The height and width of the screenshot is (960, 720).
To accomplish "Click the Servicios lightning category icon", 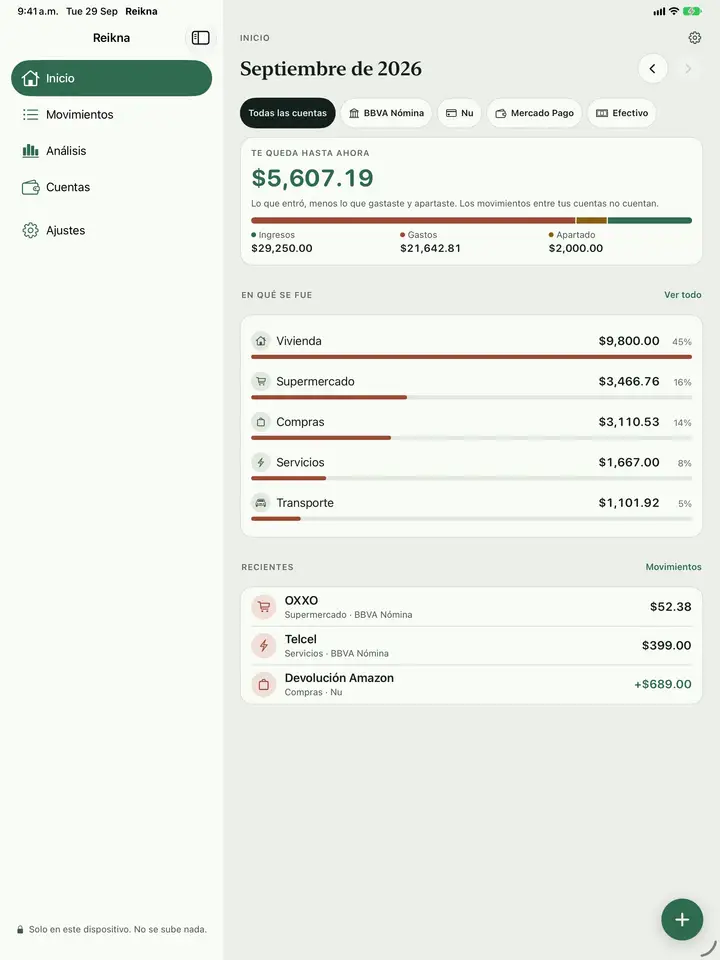I will pyautogui.click(x=261, y=462).
